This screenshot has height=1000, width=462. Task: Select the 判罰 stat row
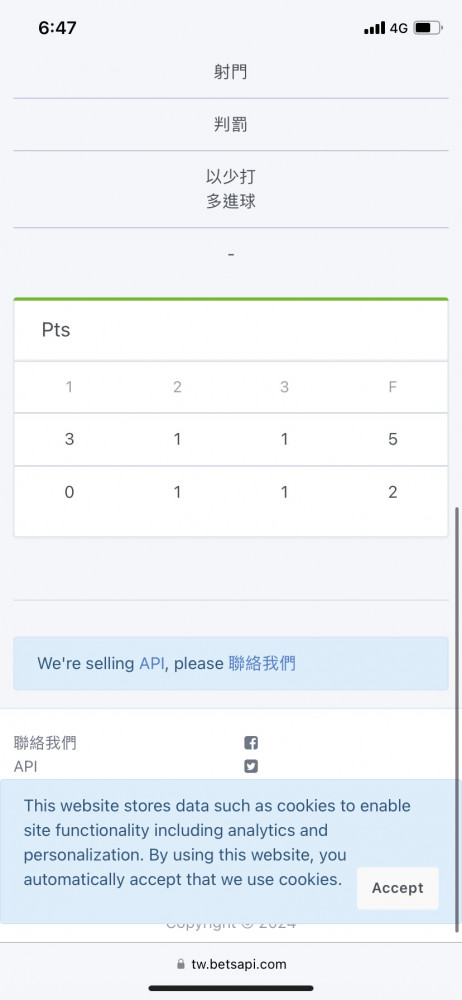point(231,124)
